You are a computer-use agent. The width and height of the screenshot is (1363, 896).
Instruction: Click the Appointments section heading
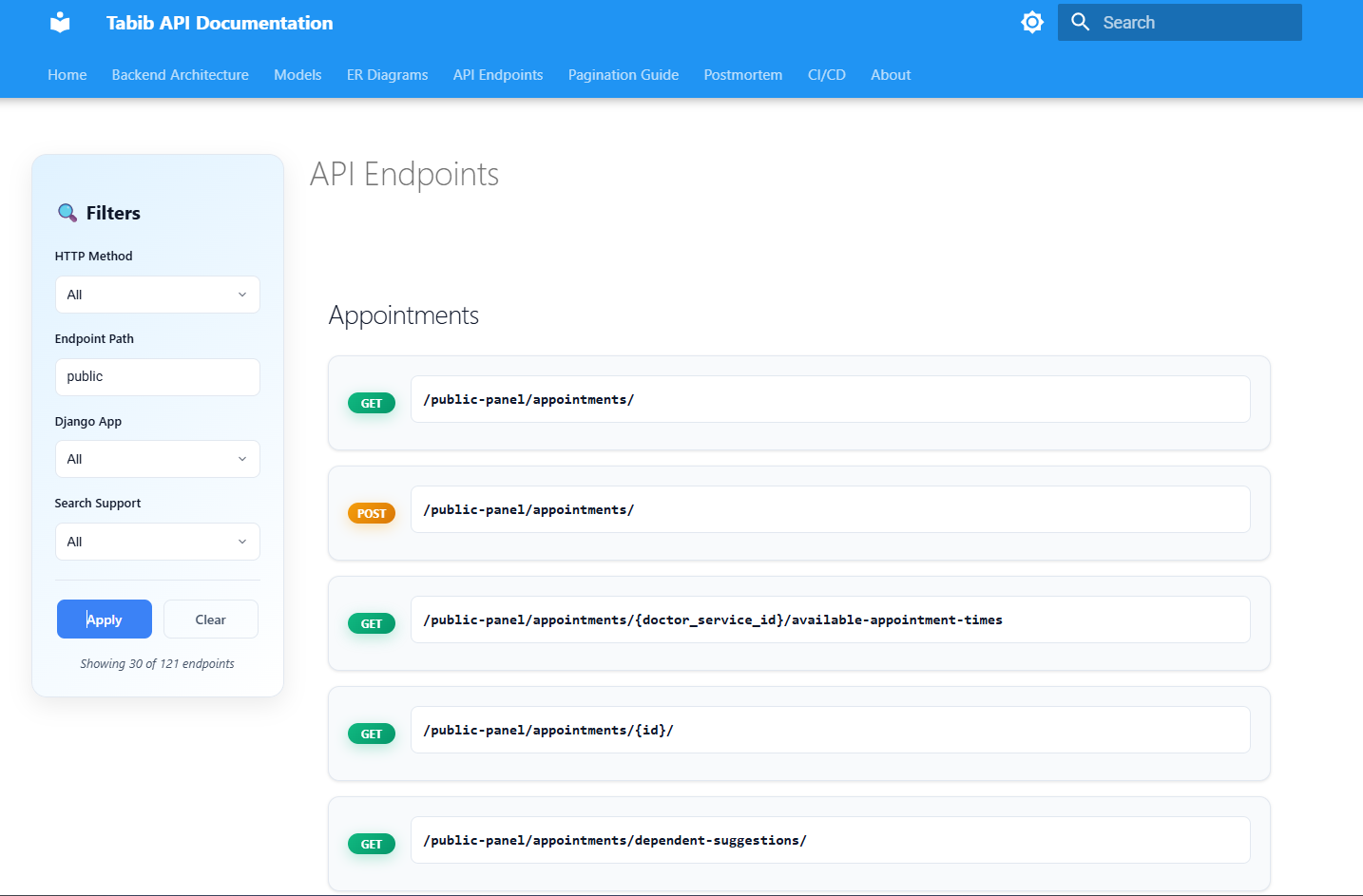point(404,315)
